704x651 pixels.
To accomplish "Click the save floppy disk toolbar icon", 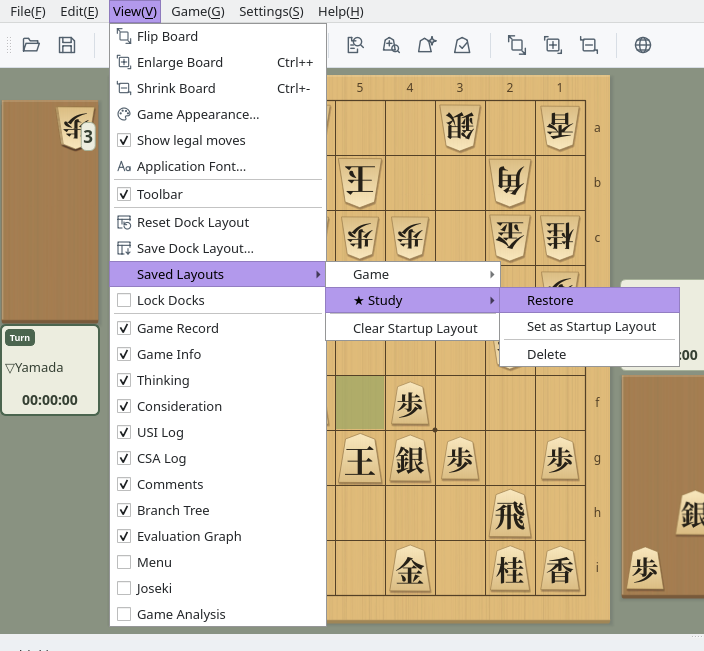I will [67, 45].
